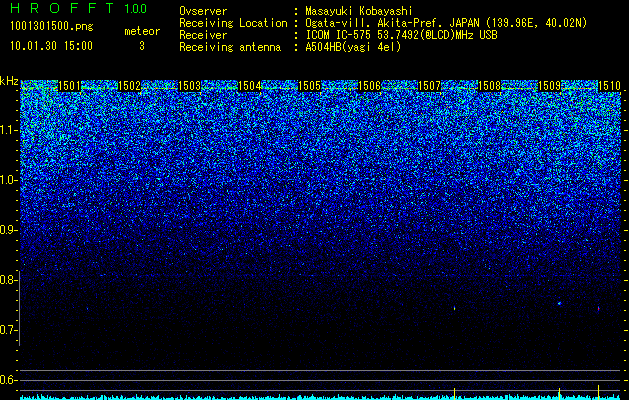Click the kHz unit label
This screenshot has width=629, height=400.
9,81
